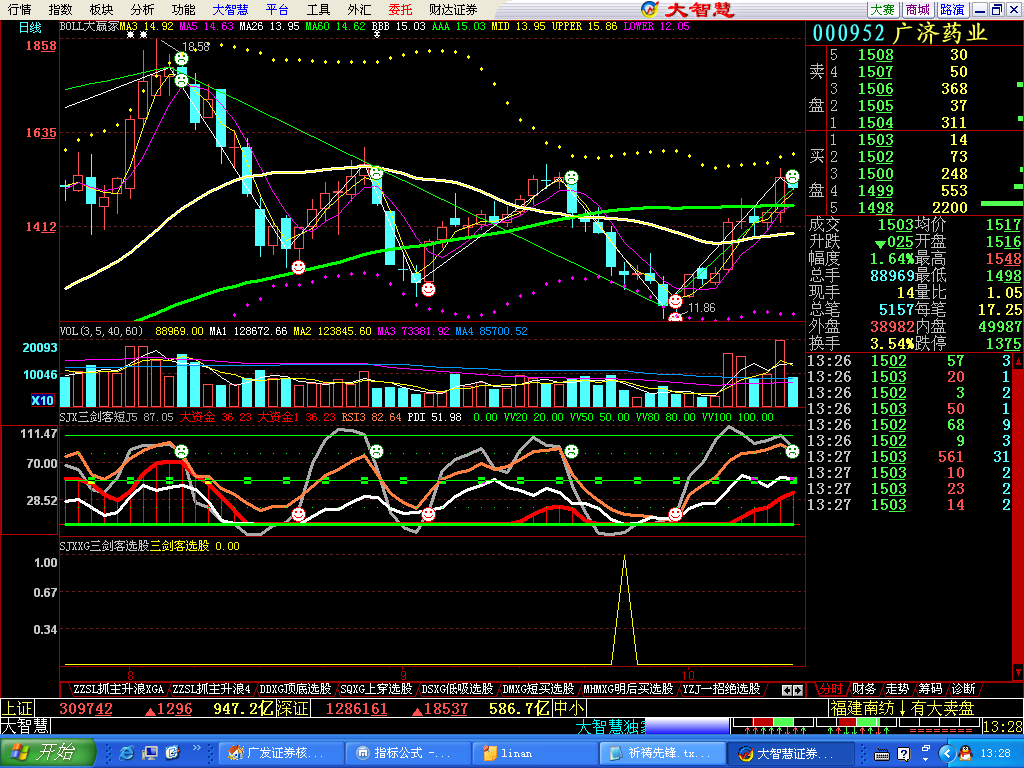Click the 大智慧 logo icon in the title bar

point(649,9)
